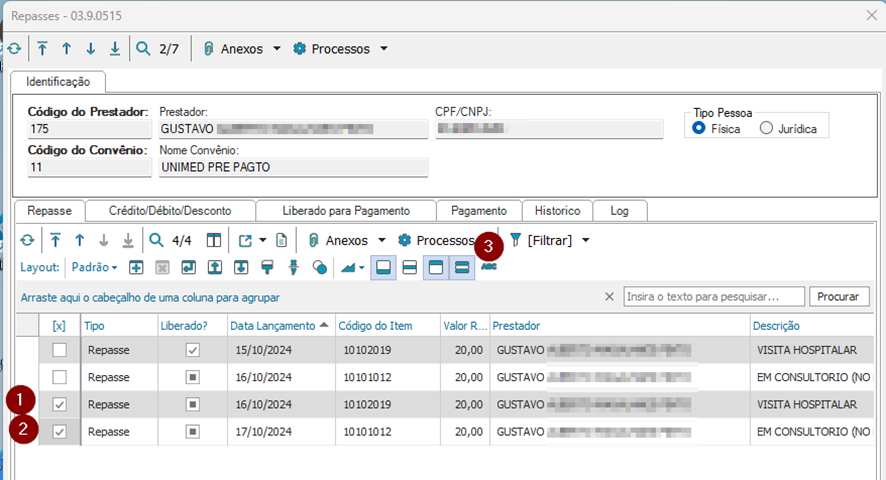Image resolution: width=886 pixels, height=480 pixels.
Task: Toggle the split rows view button
Action: pyautogui.click(x=410, y=267)
